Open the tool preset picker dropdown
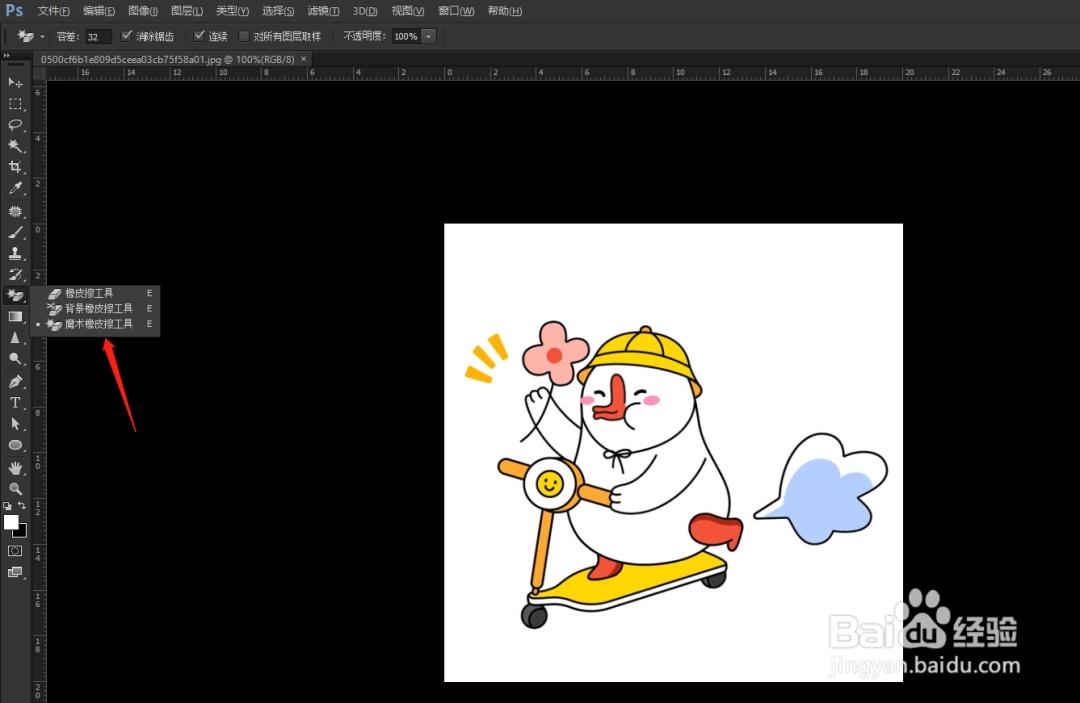1080x703 pixels. 42,36
